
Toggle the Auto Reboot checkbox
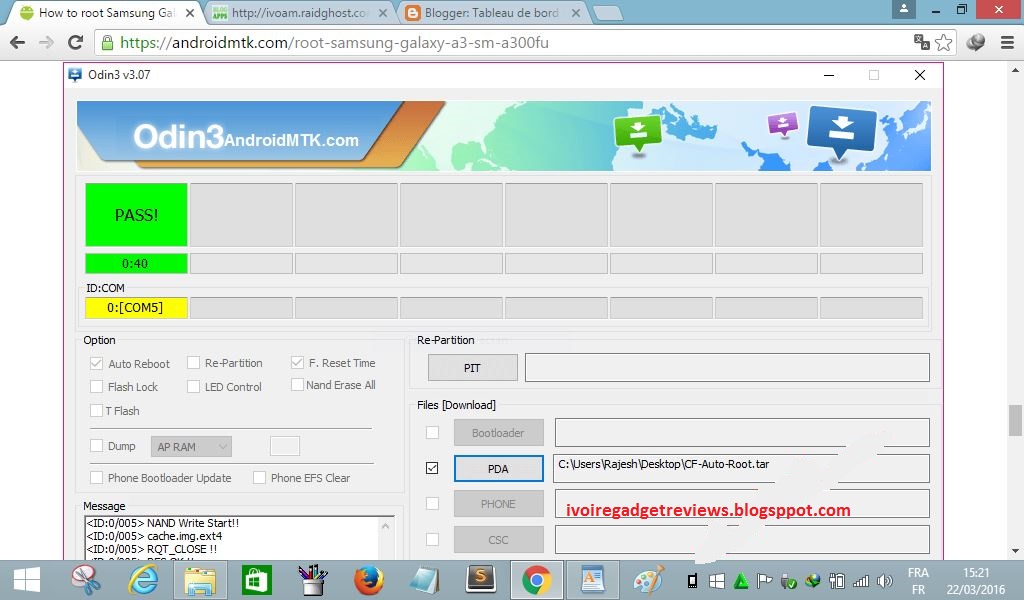(x=96, y=363)
